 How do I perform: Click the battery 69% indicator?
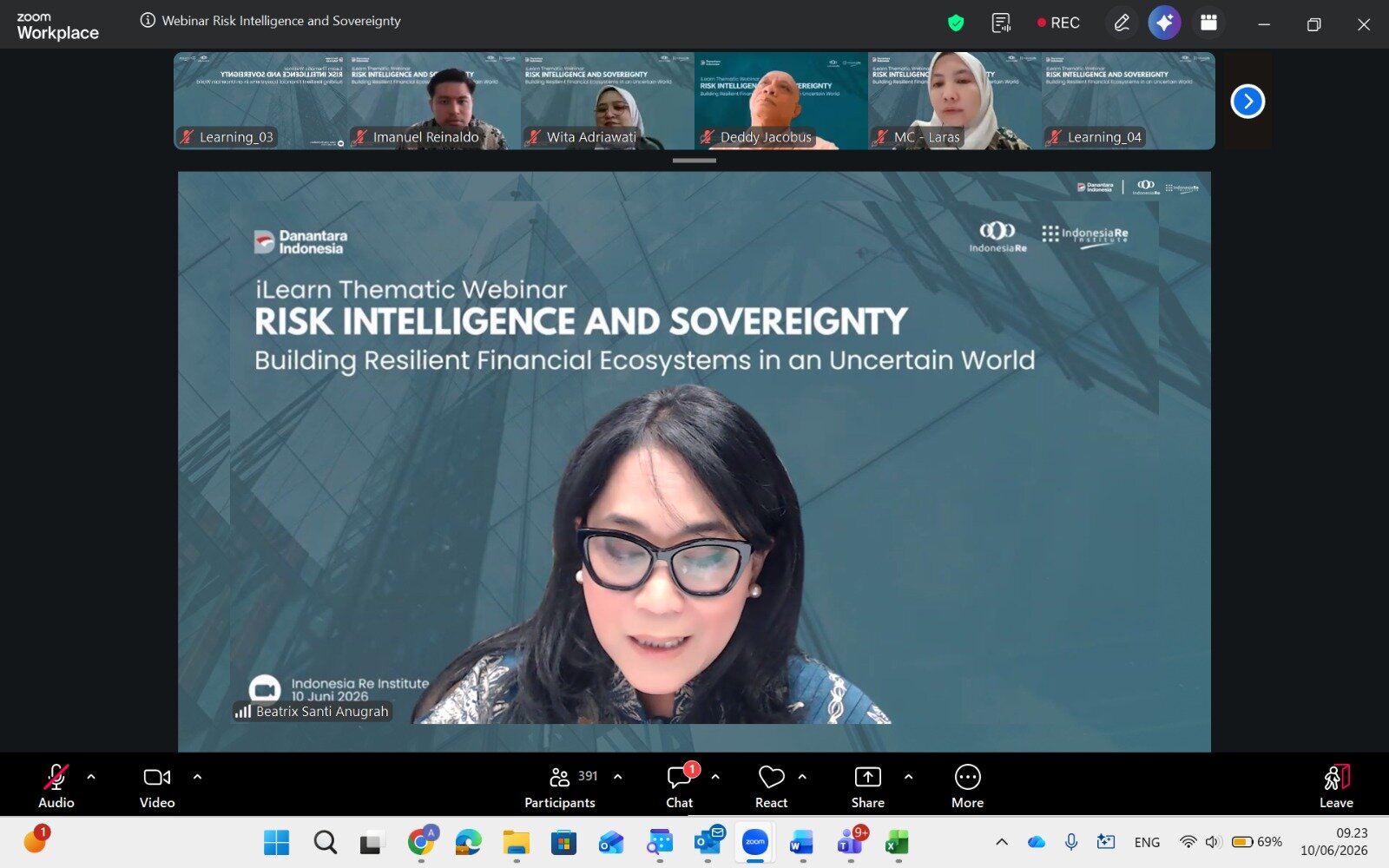pos(1257,842)
